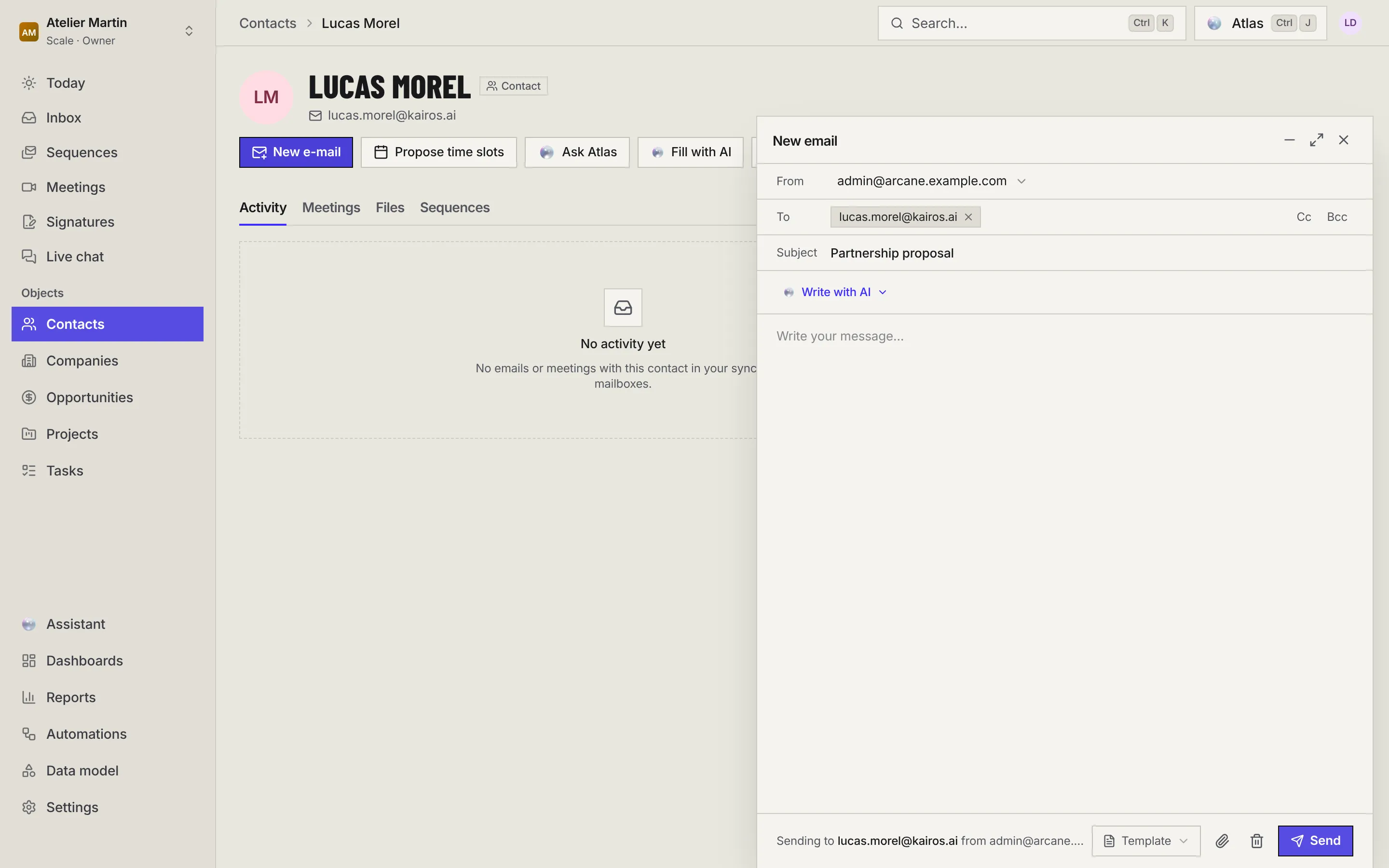
Task: Open Companies in the sidebar
Action: coord(108,361)
